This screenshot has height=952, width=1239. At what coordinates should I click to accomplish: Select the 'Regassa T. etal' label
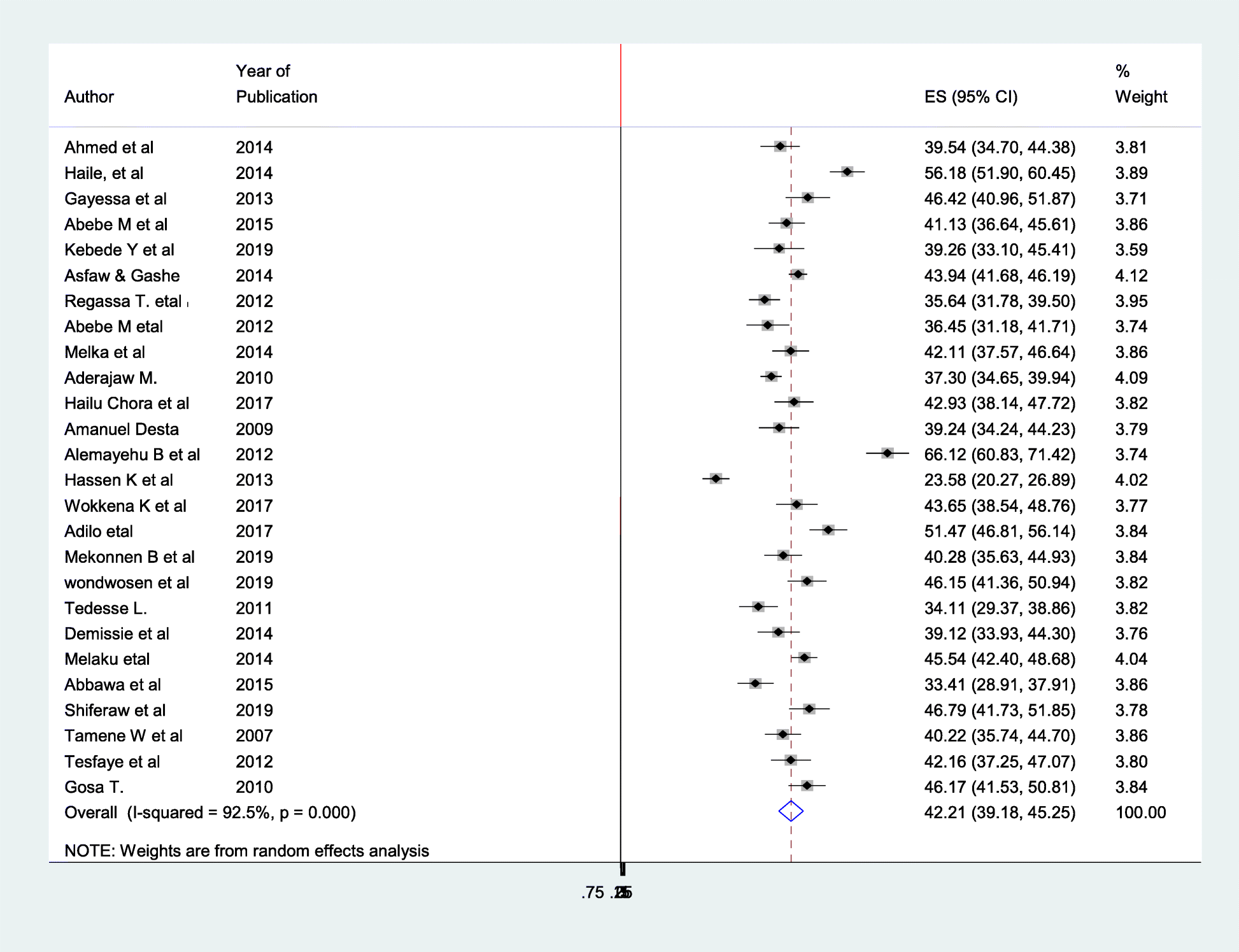click(123, 301)
